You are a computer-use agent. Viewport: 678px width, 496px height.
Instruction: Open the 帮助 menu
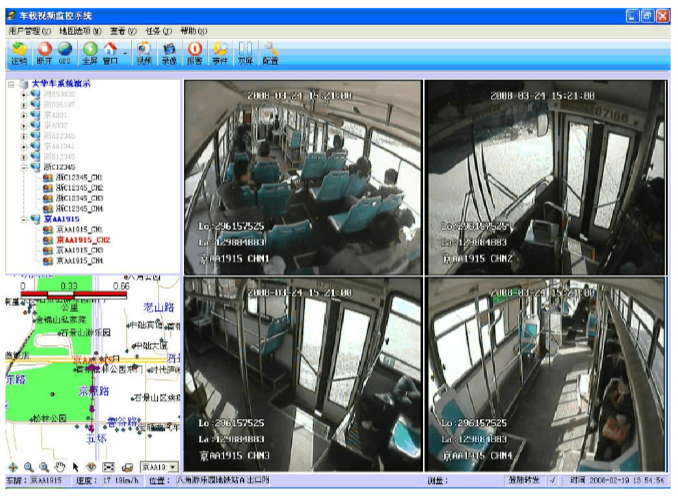[194, 31]
